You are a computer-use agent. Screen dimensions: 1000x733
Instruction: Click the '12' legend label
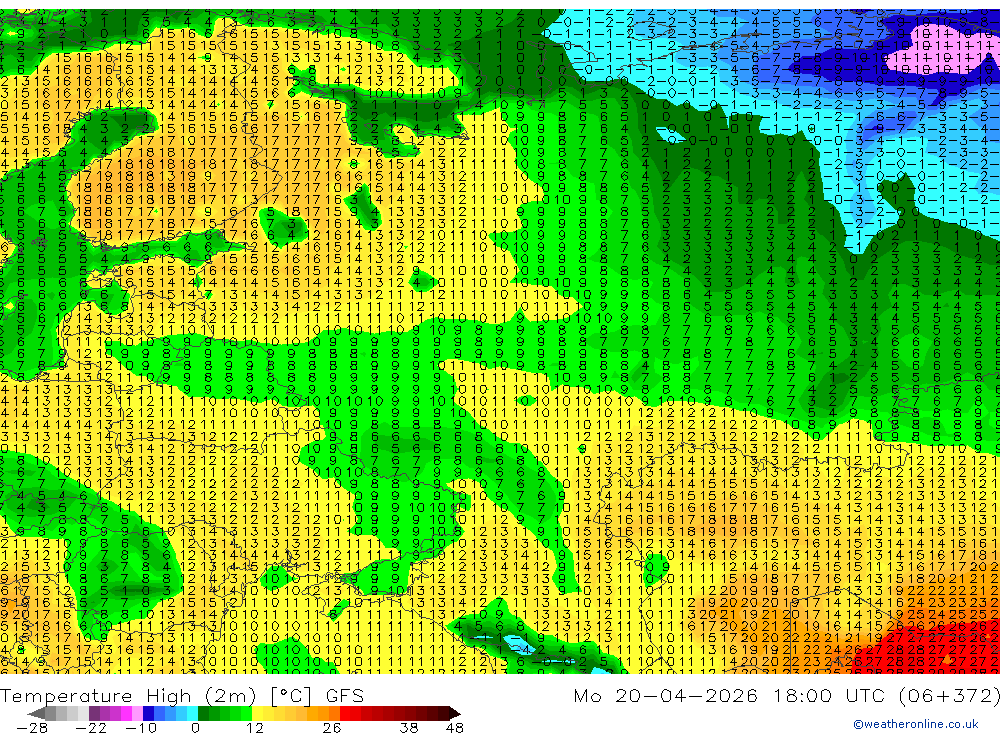[255, 727]
